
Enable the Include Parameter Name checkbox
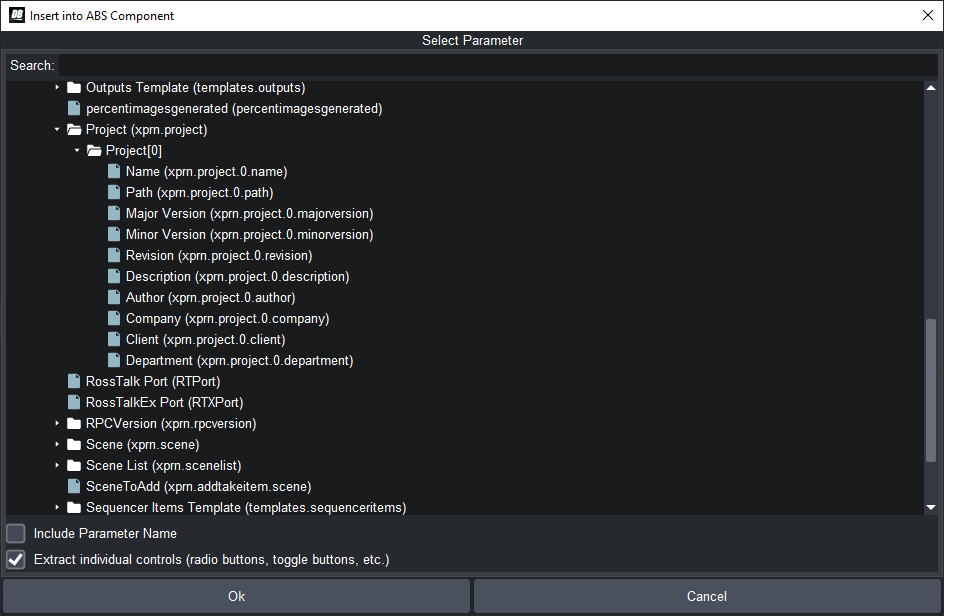pos(16,534)
